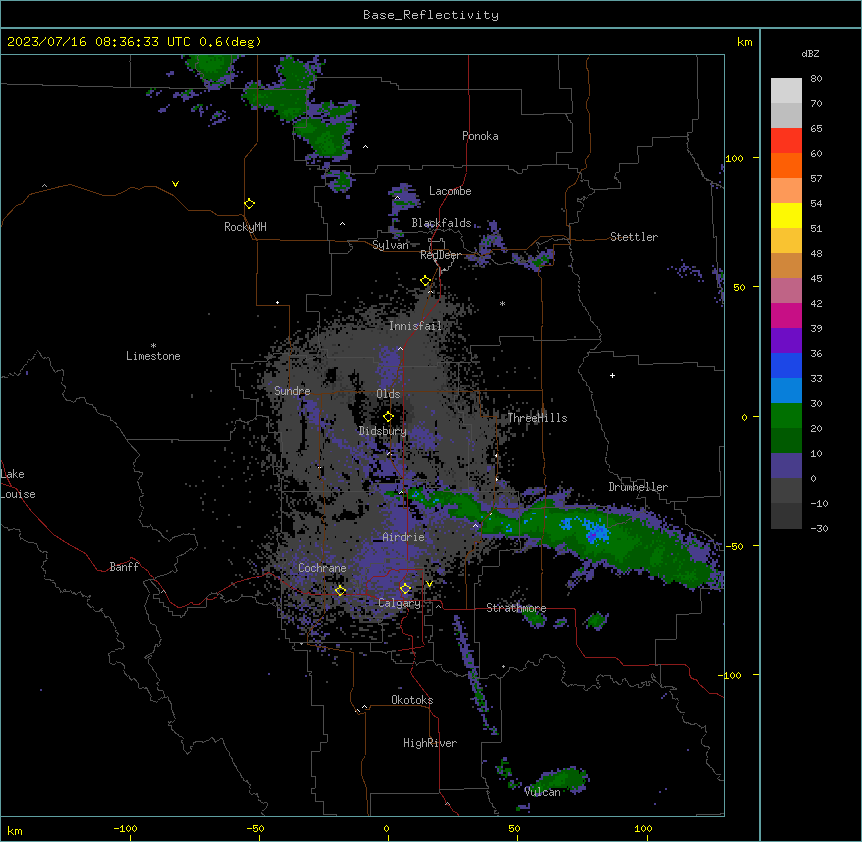Viewport: 862px width, 842px height.
Task: Select the Banff label
Action: click(x=124, y=567)
